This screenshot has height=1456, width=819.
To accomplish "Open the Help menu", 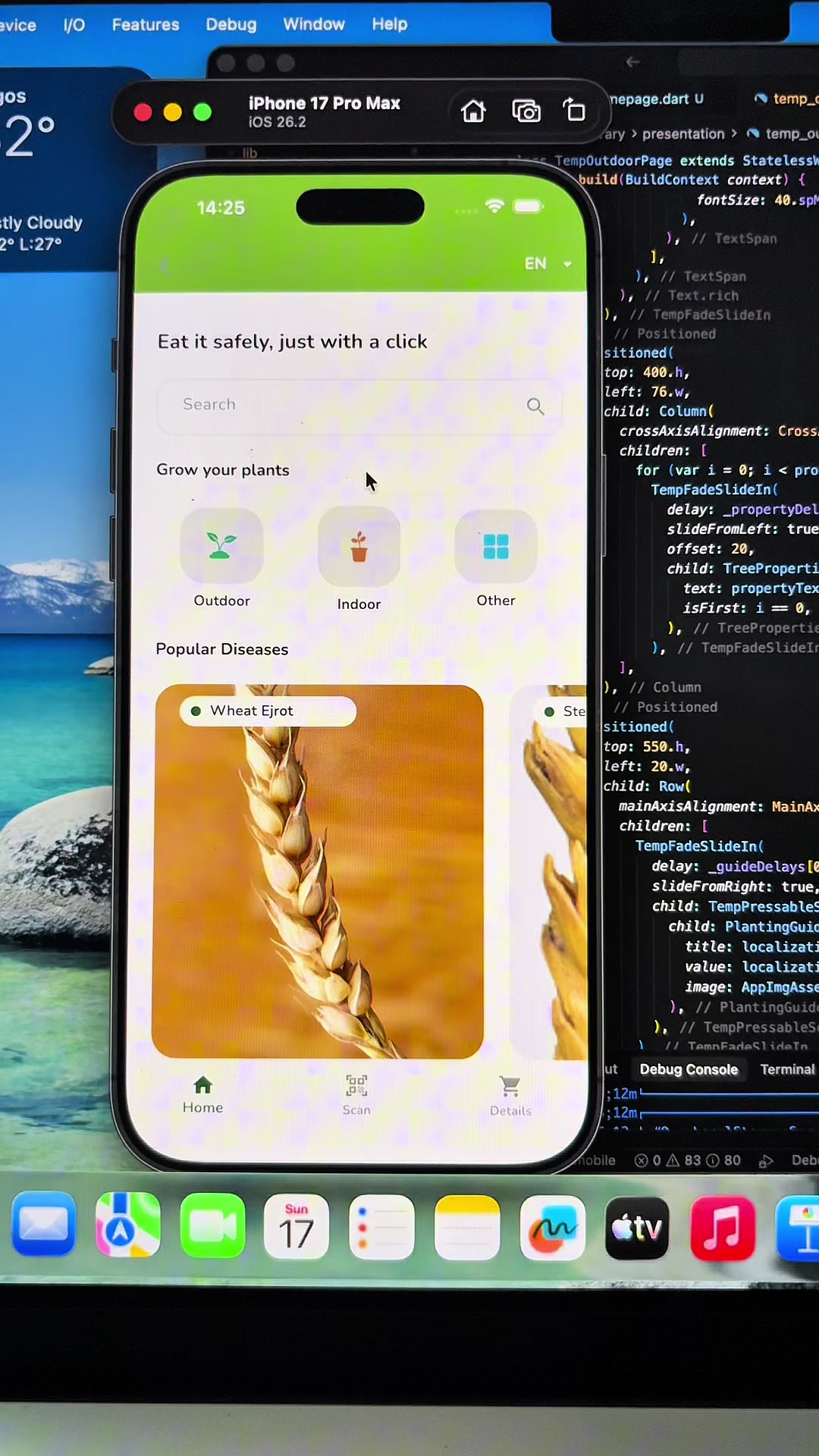I will 390,24.
